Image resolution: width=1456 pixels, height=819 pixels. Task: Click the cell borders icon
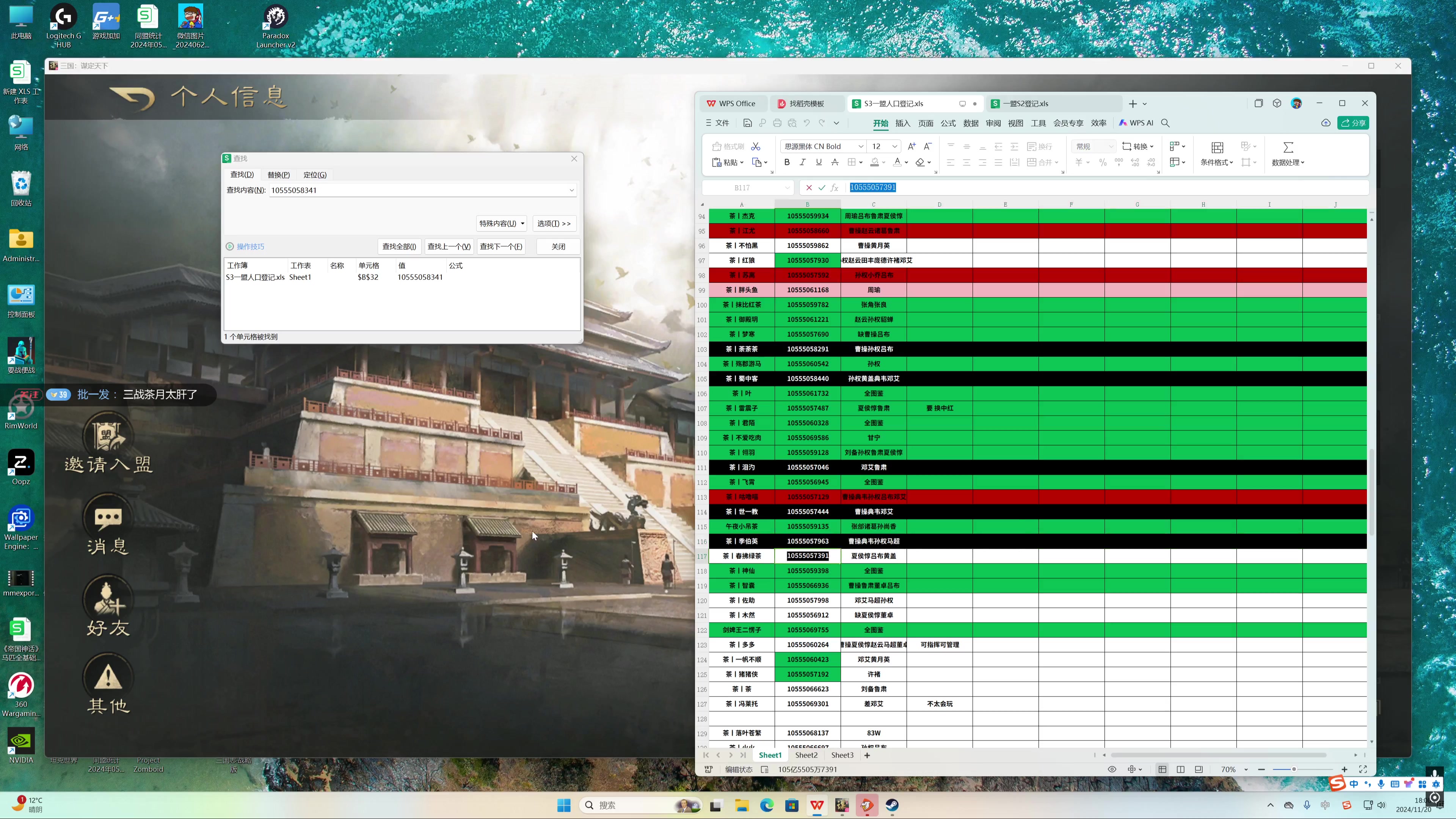pos(852,162)
